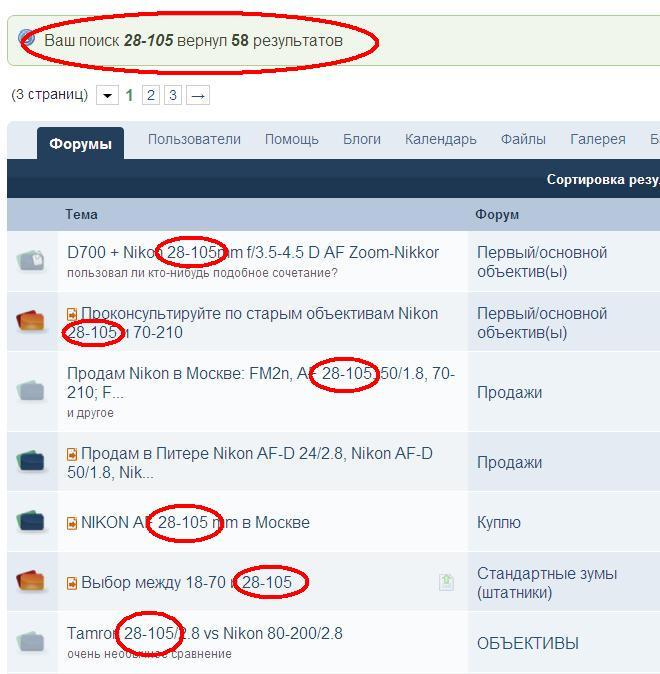Click the next page arrow button
The height and width of the screenshot is (674, 660).
tap(198, 95)
